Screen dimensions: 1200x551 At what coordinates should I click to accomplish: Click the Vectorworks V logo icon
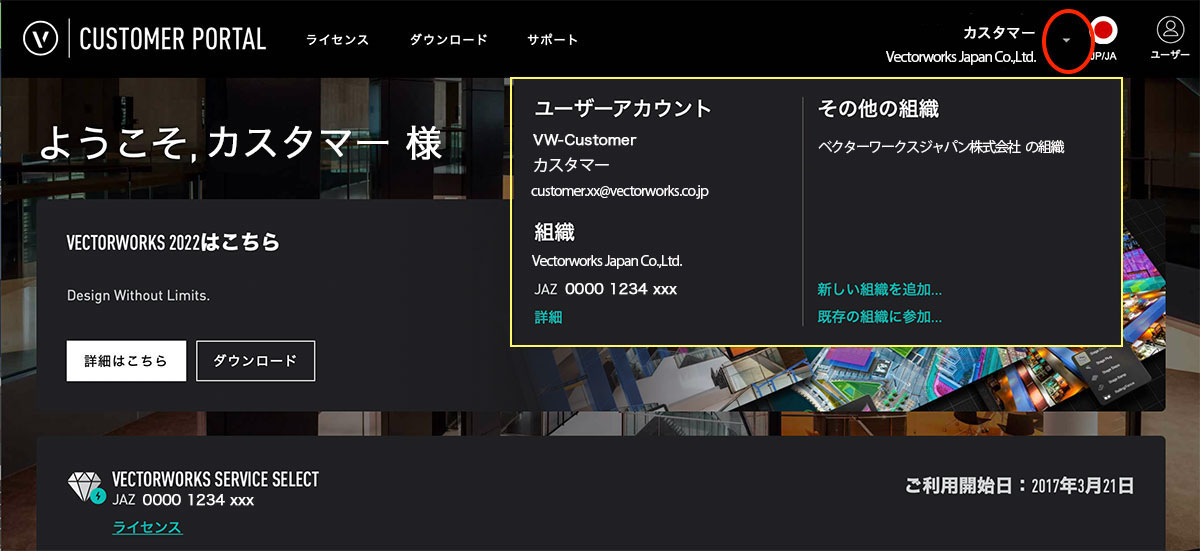(40, 39)
